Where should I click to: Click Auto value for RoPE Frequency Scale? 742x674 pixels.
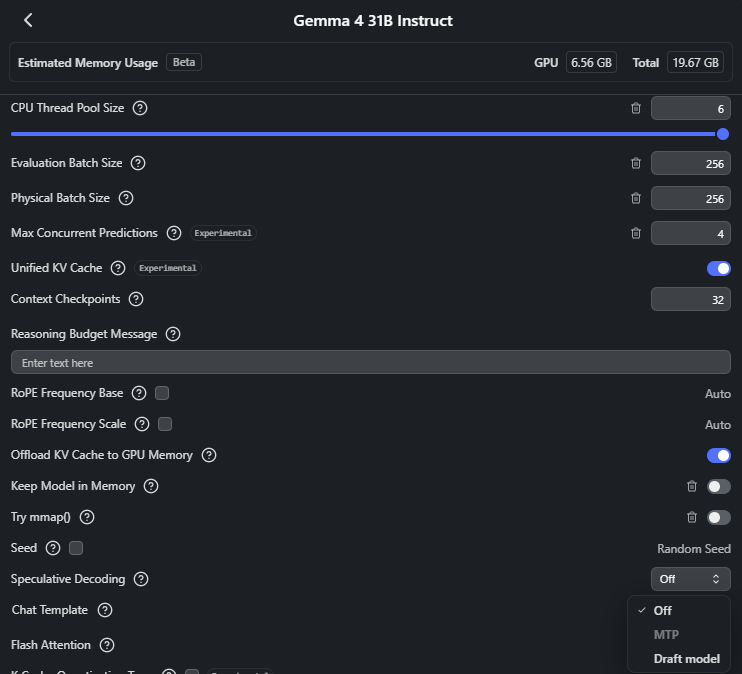[x=717, y=425]
